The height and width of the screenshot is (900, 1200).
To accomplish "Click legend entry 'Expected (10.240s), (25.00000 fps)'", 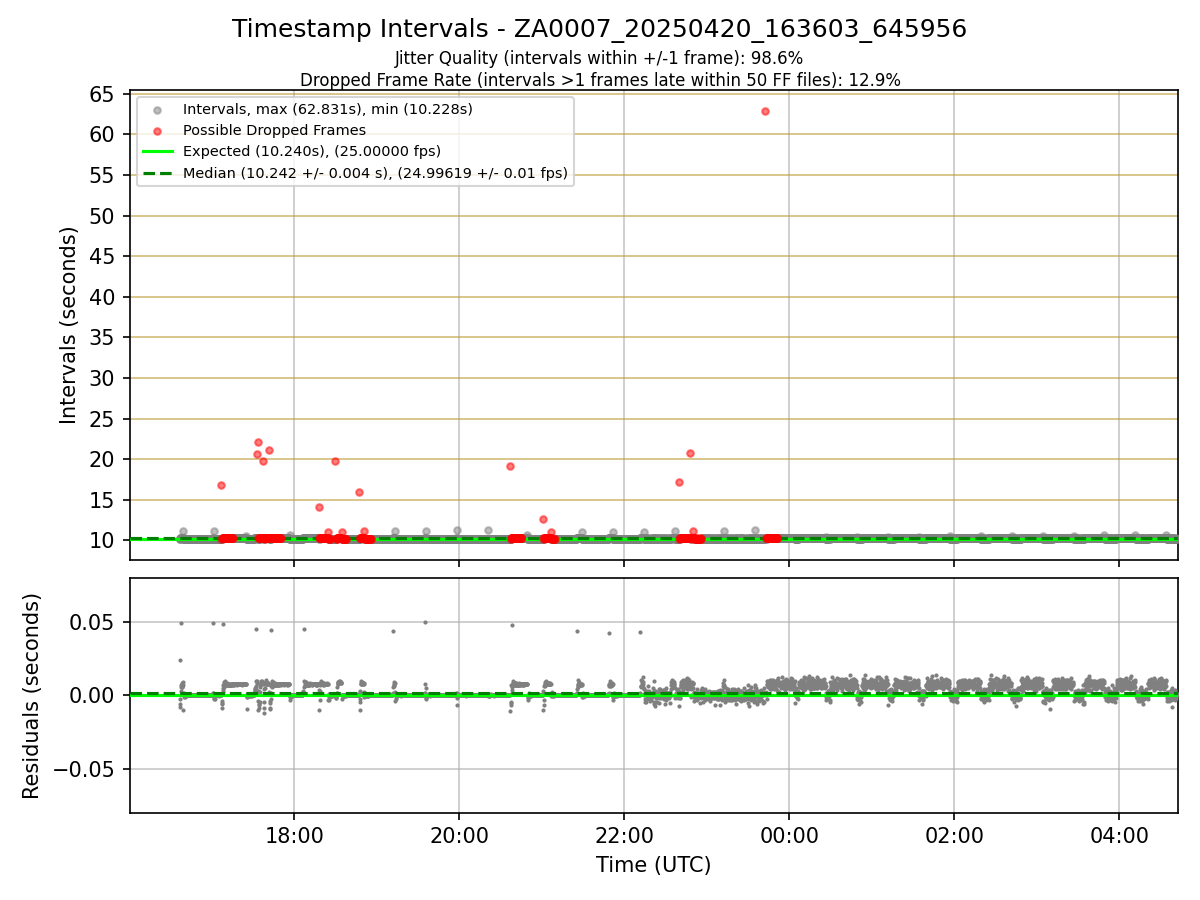I will [x=312, y=151].
